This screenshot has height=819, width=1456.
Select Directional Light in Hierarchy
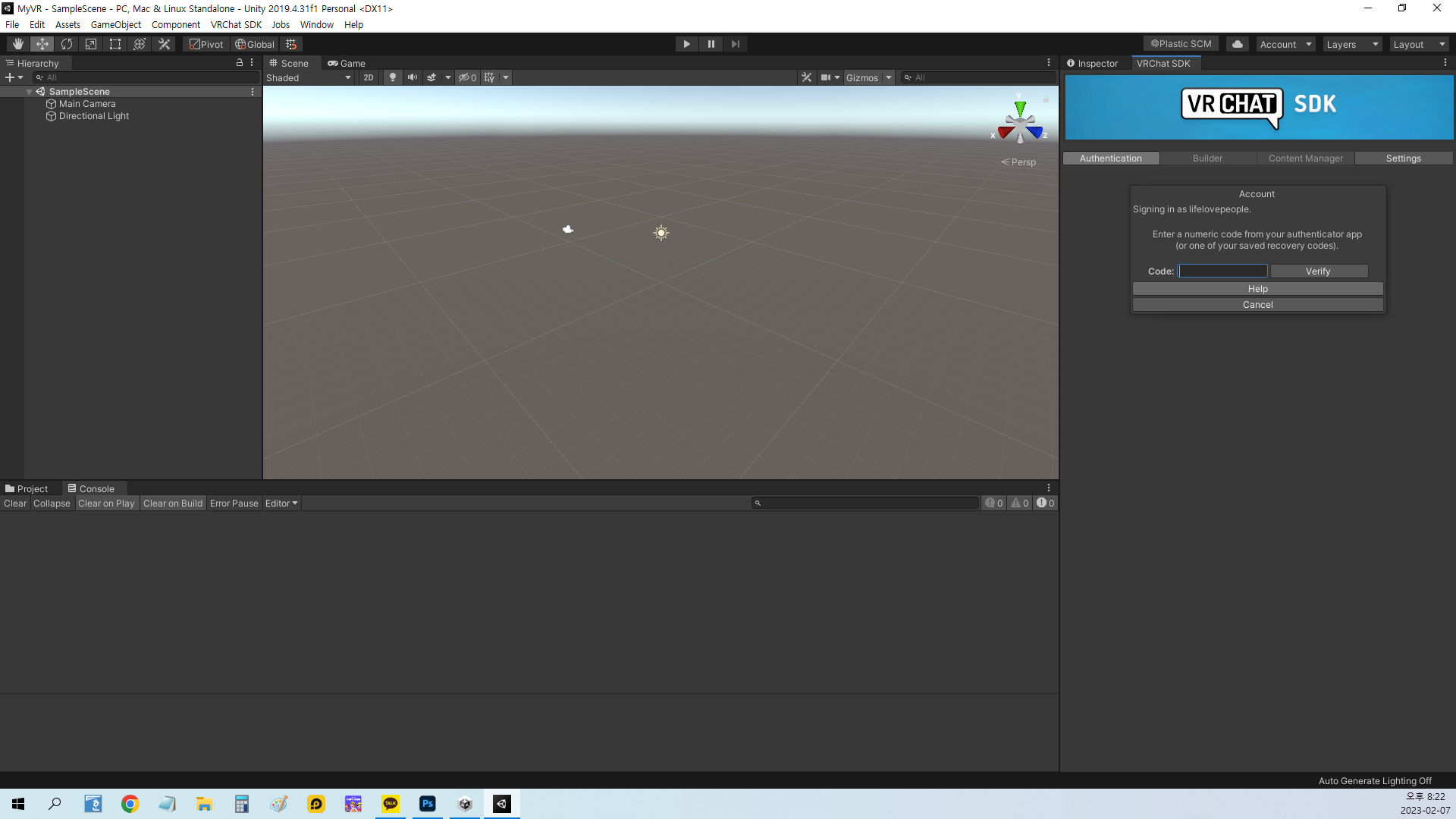click(94, 116)
